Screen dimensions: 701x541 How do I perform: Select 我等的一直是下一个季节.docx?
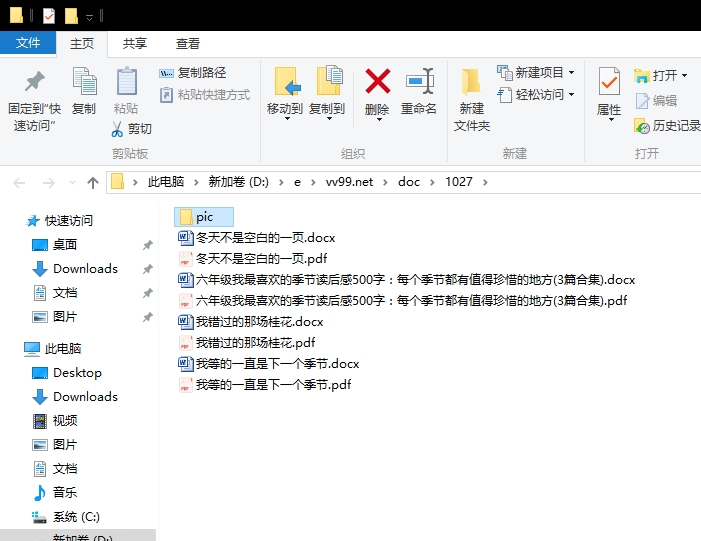(269, 364)
